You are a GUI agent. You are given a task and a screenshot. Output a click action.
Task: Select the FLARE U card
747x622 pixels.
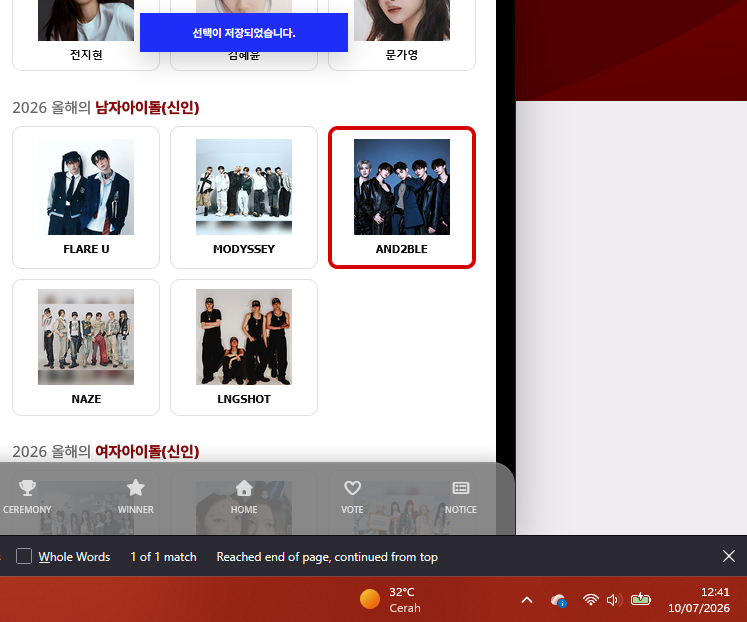tap(86, 197)
